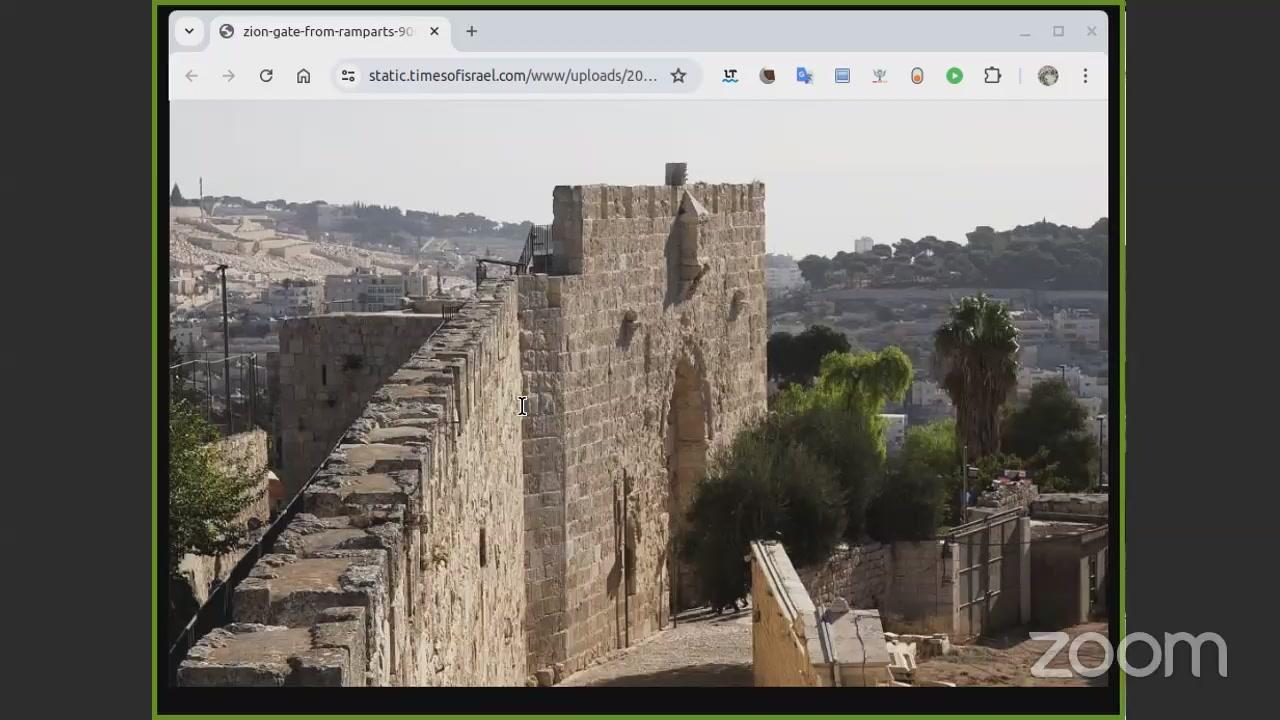Open the Google Translate extension
The height and width of the screenshot is (720, 1280).
click(804, 76)
